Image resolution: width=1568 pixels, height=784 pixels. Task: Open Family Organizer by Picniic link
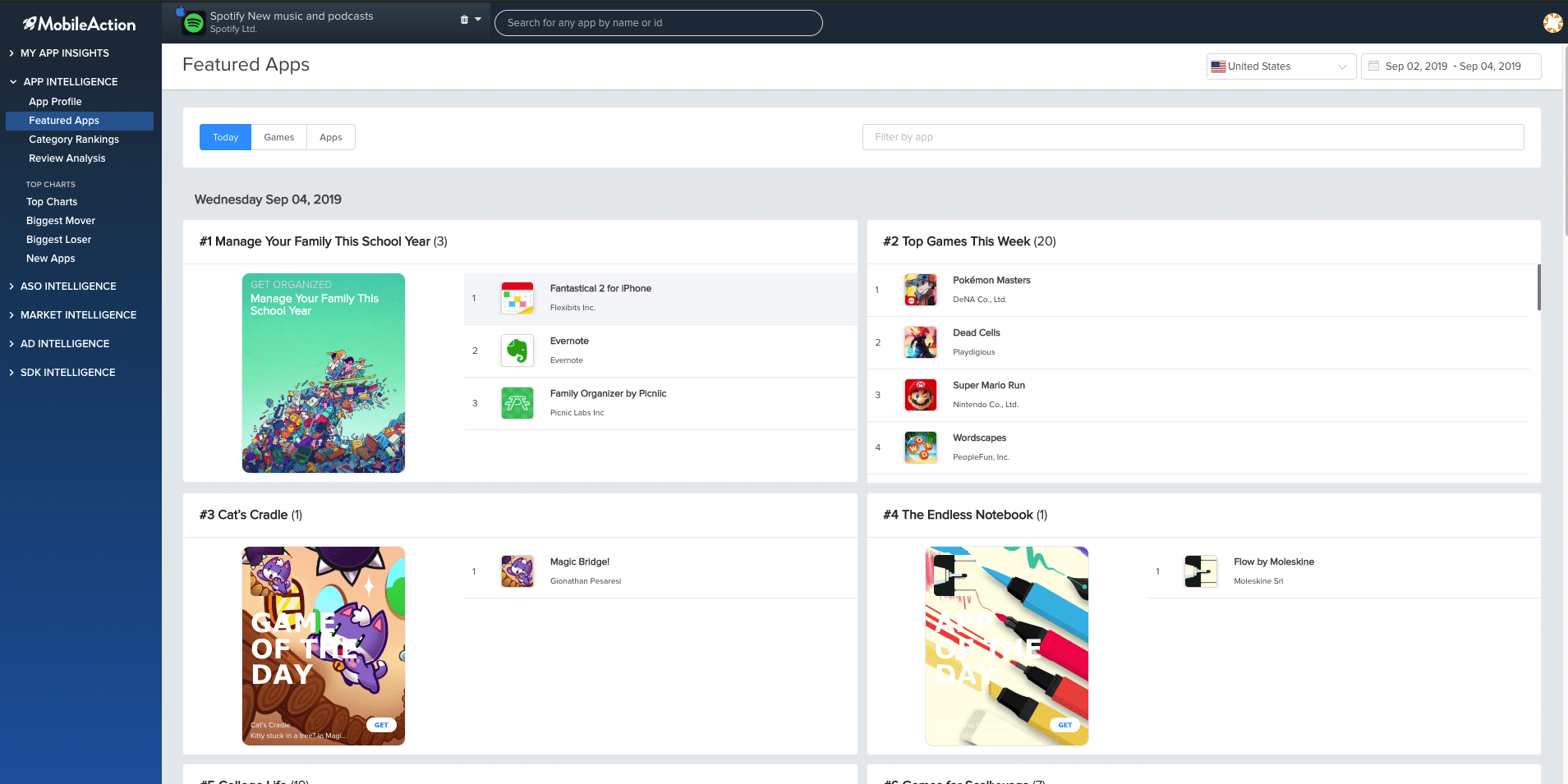click(x=608, y=393)
